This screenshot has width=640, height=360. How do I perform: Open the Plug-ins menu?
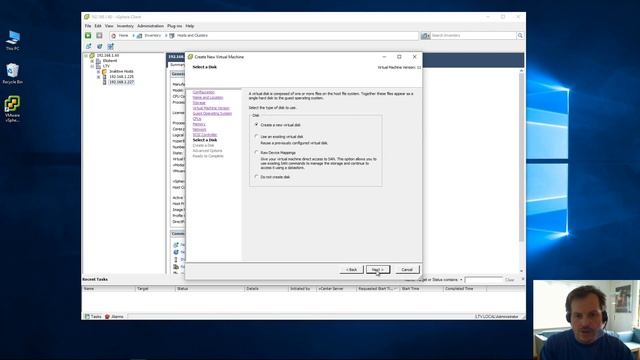(x=174, y=26)
